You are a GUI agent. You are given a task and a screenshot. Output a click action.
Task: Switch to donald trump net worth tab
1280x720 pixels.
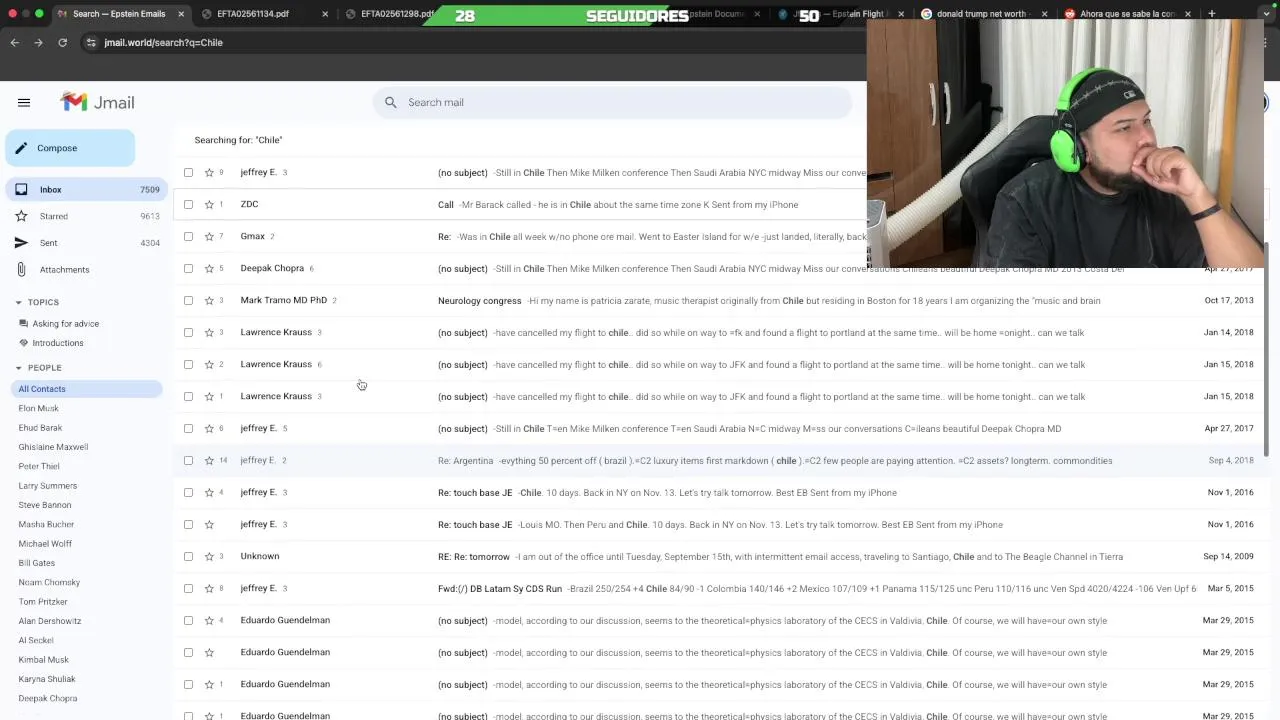(983, 14)
